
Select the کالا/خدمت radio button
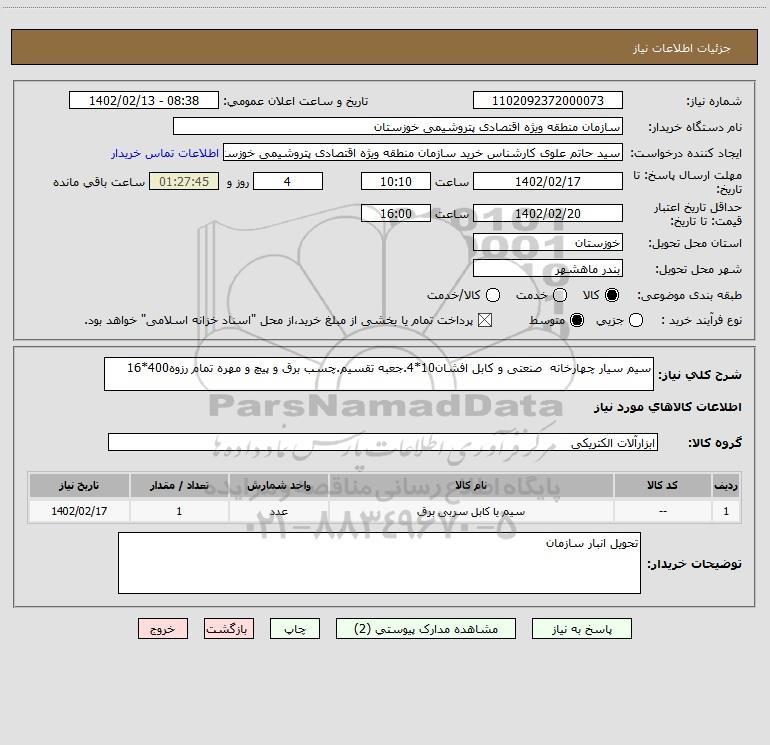(493, 295)
